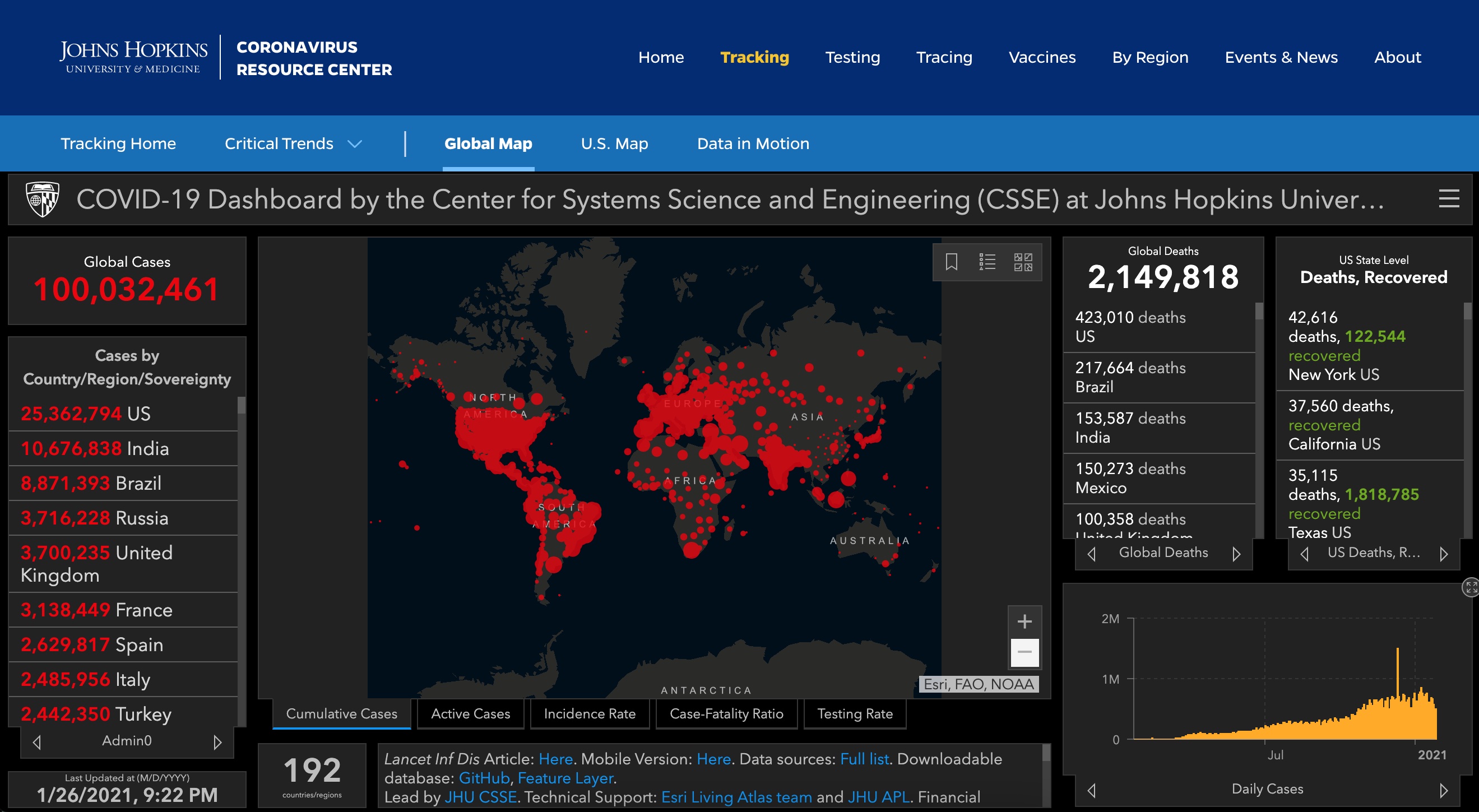Screen dimensions: 1479x812
Task: Open the Home nav item
Action: click(661, 57)
